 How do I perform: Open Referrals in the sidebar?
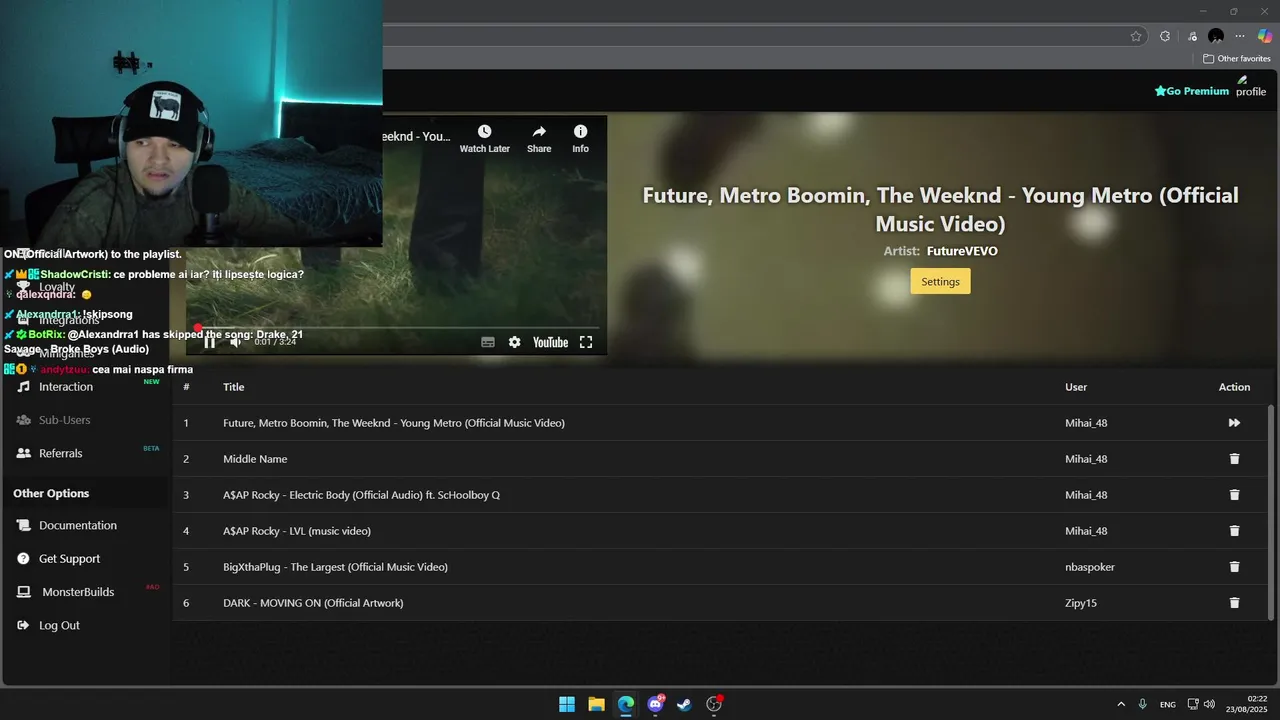[61, 453]
